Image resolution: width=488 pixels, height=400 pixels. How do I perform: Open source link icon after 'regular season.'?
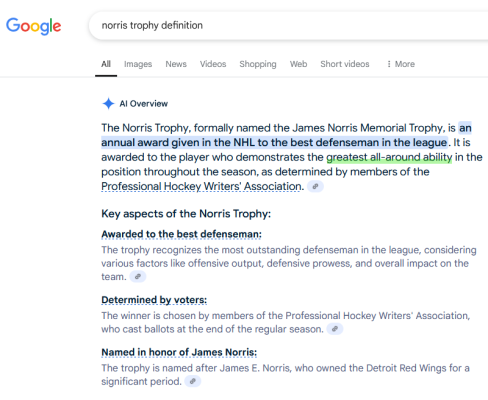pos(335,329)
